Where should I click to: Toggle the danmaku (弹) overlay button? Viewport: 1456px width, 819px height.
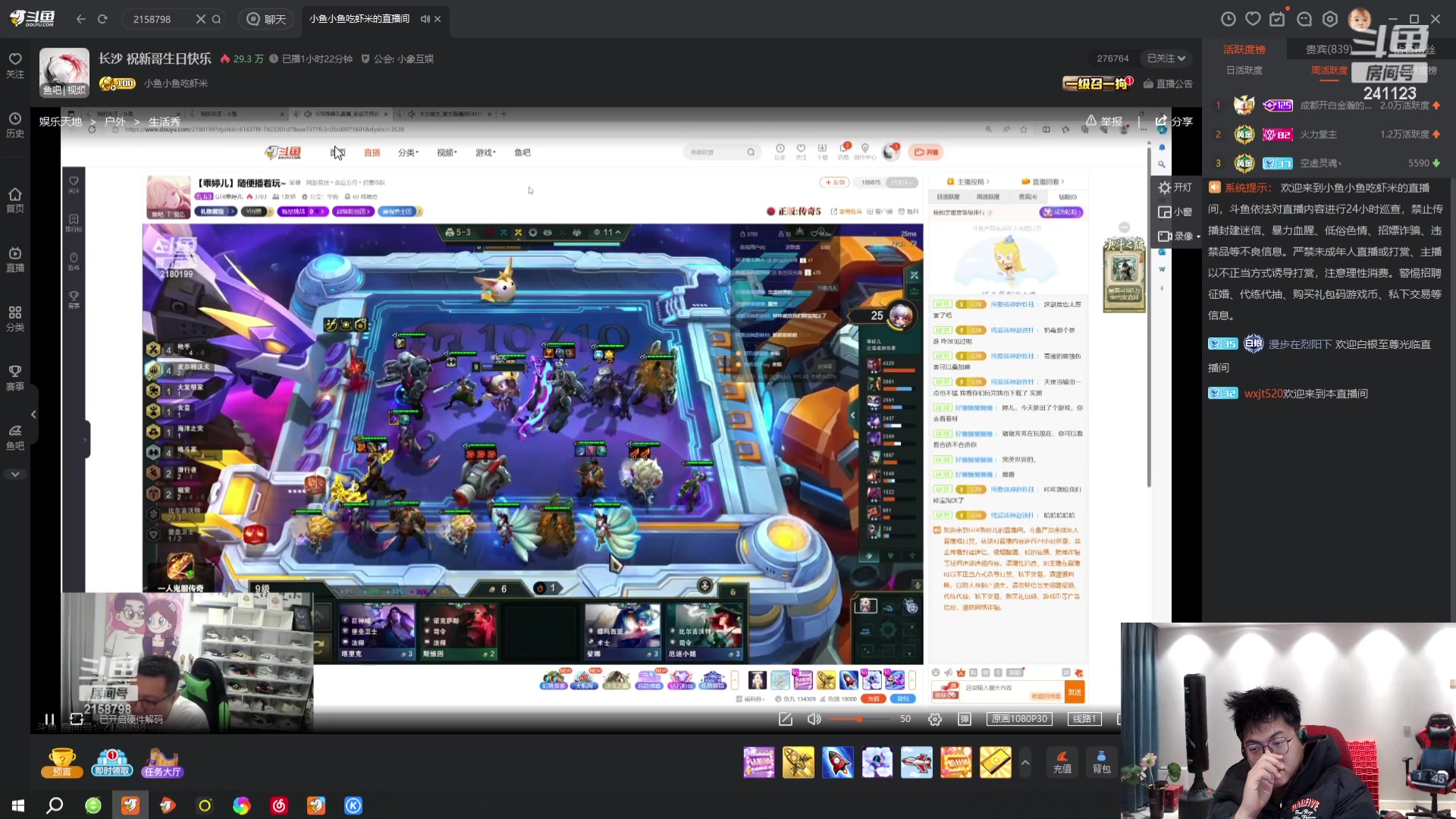coord(964,719)
